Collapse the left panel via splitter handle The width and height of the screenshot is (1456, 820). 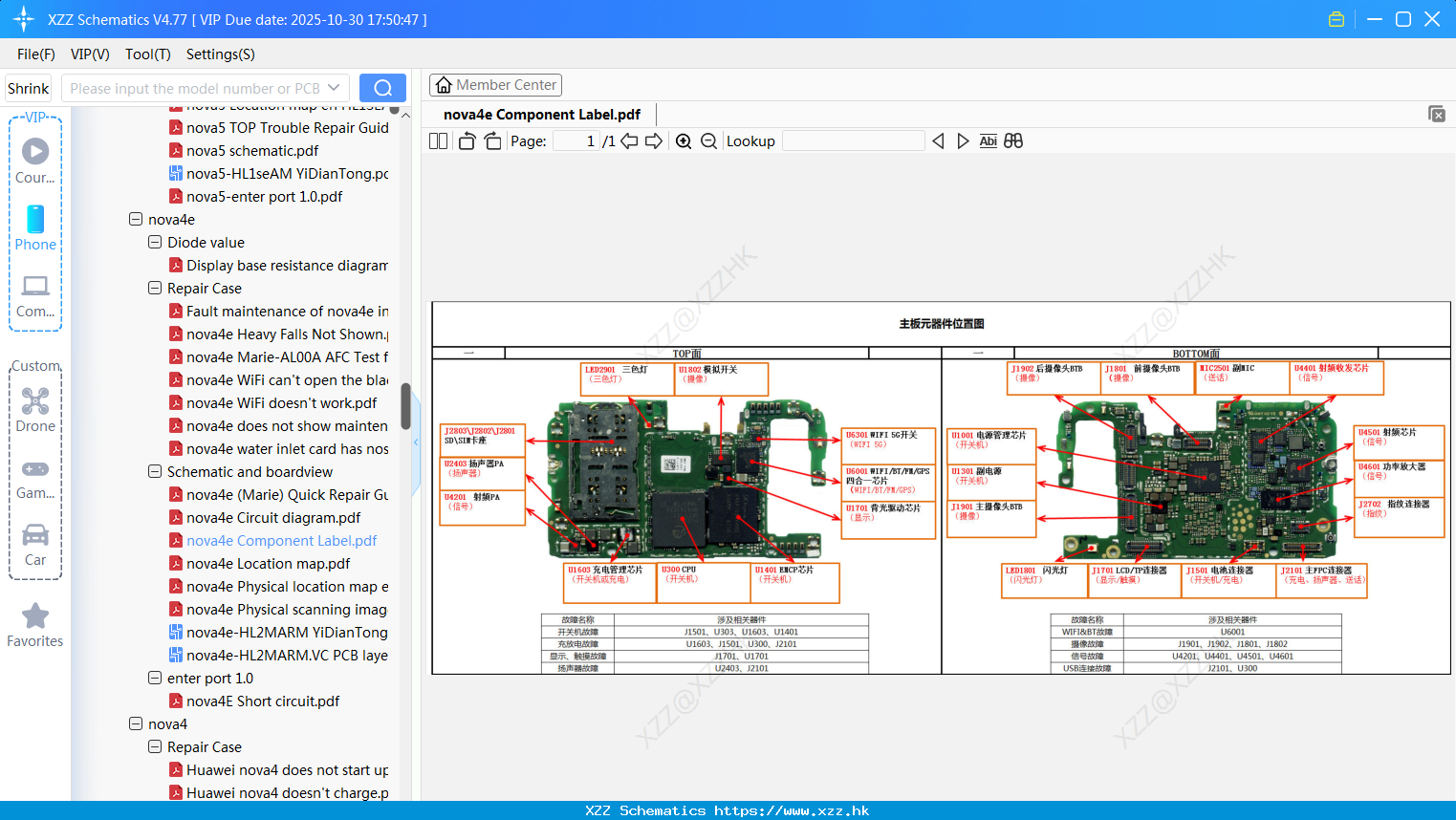point(416,442)
